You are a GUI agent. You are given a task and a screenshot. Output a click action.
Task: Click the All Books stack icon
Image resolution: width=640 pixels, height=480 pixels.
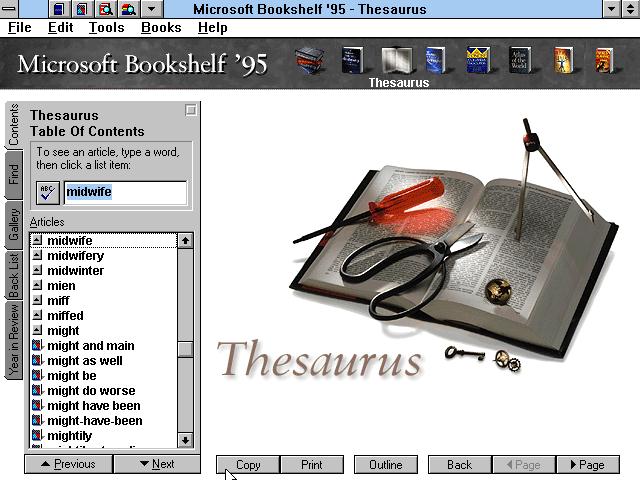(310, 60)
